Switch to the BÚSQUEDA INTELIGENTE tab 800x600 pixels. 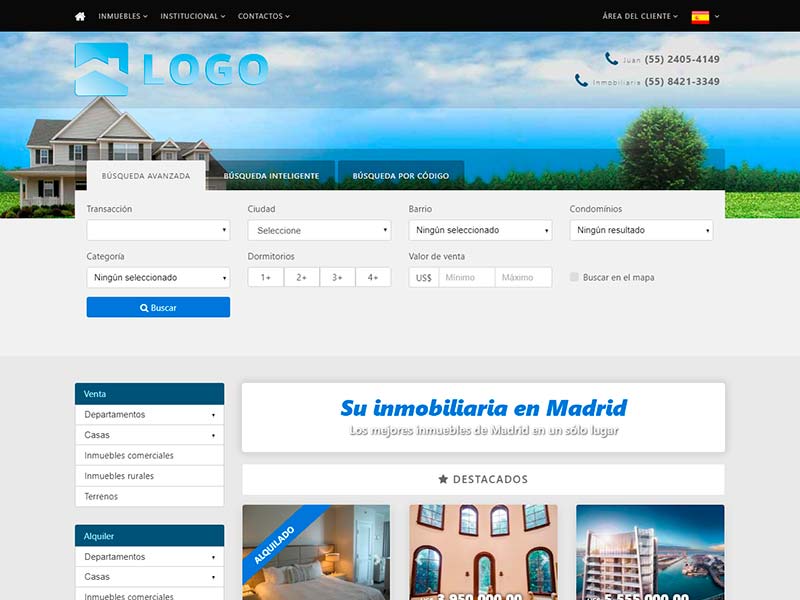point(271,176)
